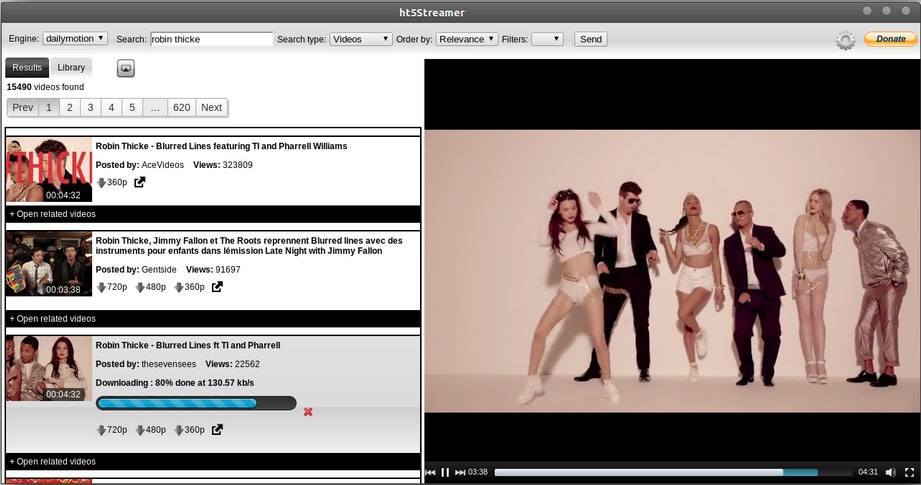
Task: Switch to the Library tab
Action: click(71, 67)
